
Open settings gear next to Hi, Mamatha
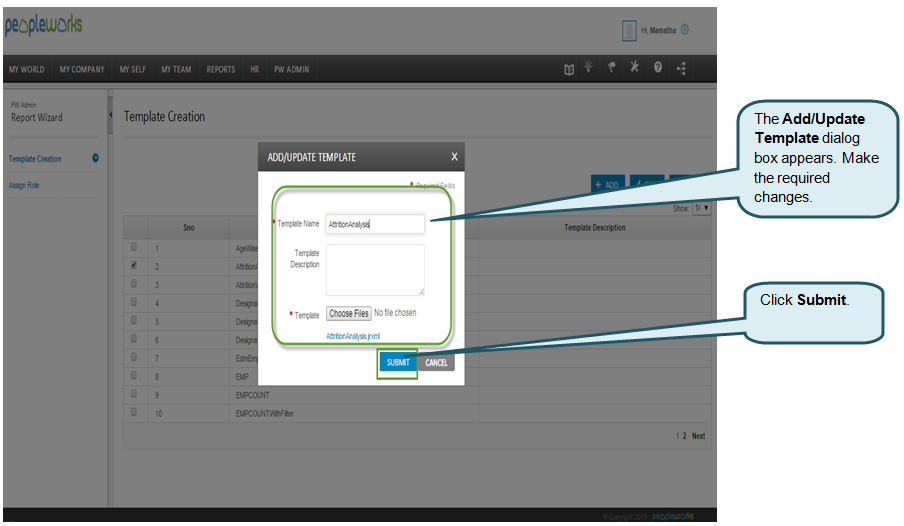click(x=685, y=30)
